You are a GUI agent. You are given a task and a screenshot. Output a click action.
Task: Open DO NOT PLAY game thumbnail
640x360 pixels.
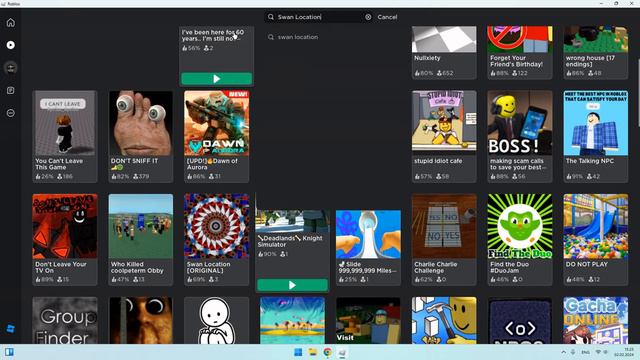(x=596, y=226)
